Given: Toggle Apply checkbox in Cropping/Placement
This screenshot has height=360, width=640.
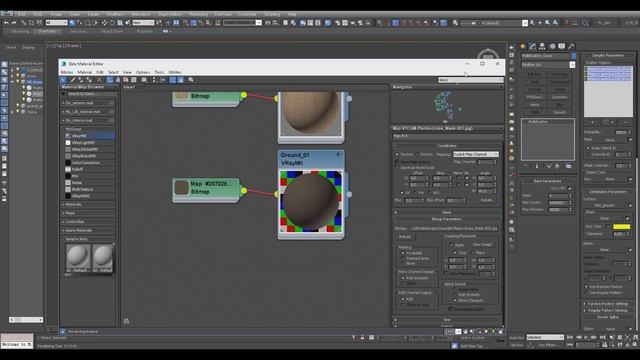Looking at the screenshot, I should pyautogui.click(x=451, y=245).
